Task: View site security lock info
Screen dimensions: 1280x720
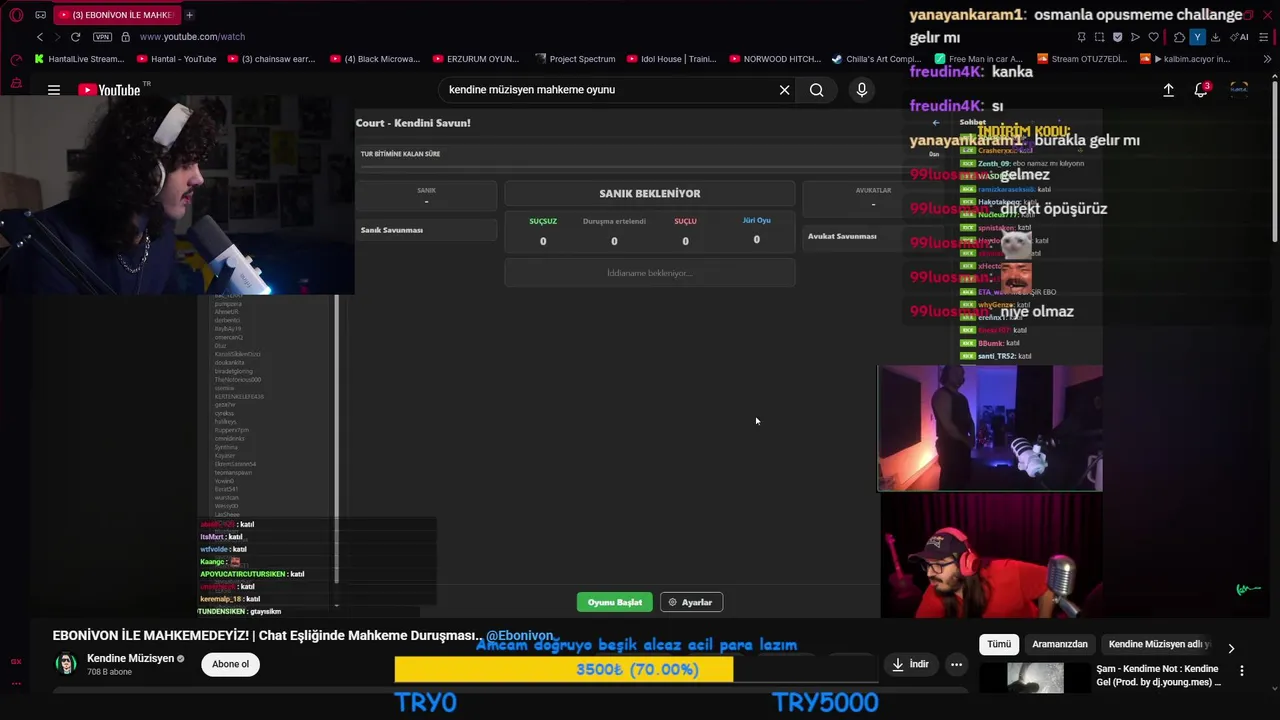Action: (x=125, y=37)
